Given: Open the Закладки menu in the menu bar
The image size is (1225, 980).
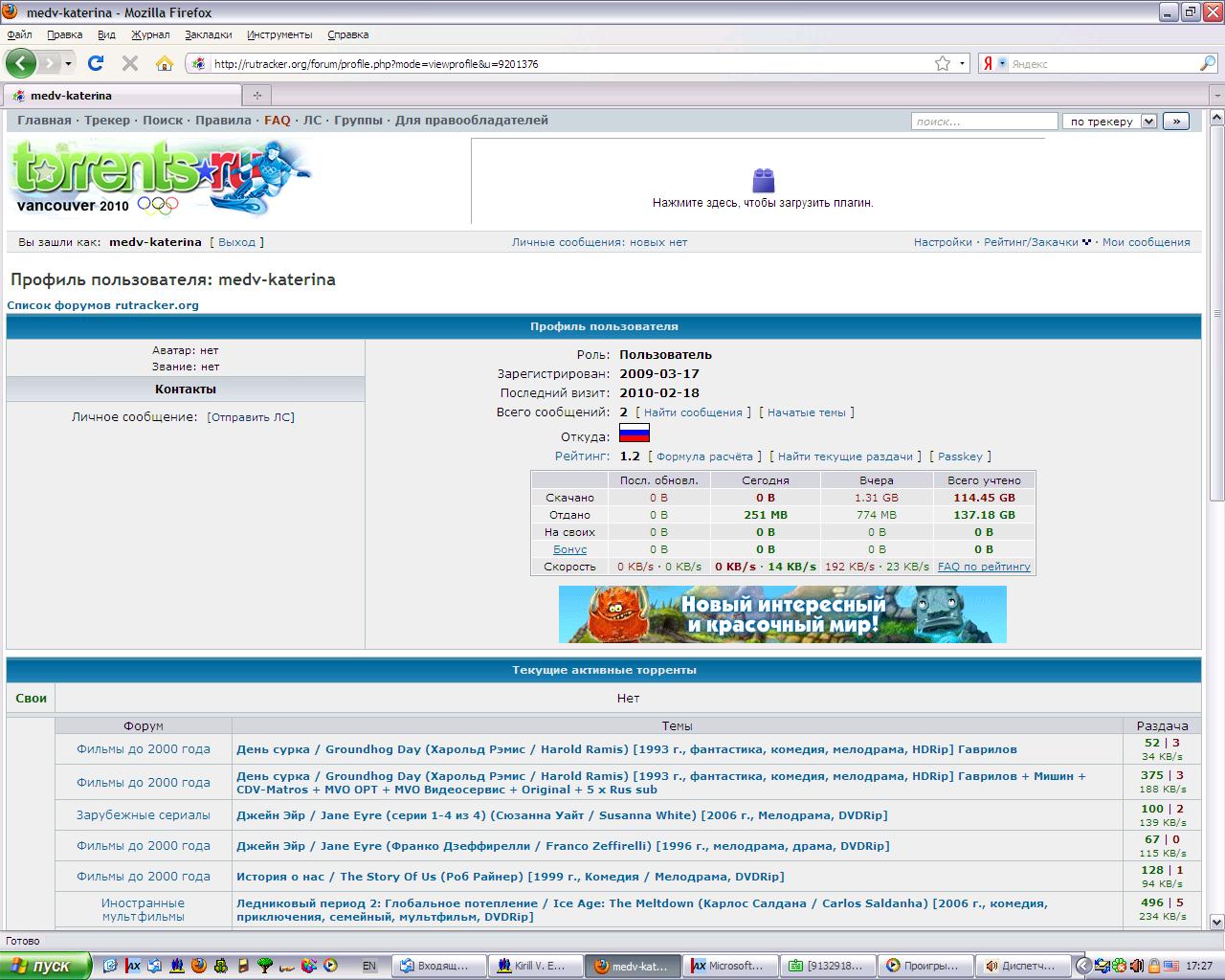Looking at the screenshot, I should 208,34.
